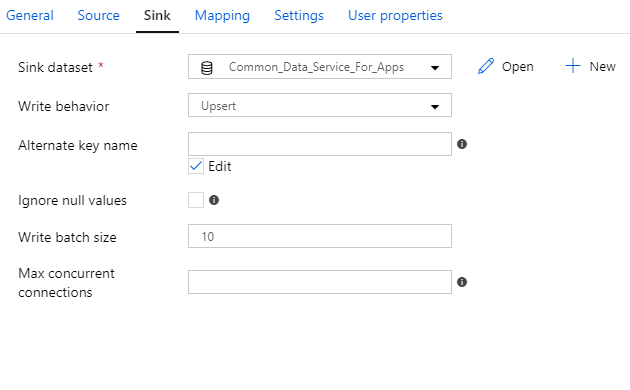Click the database icon in Sink dataset
The width and height of the screenshot is (630, 390).
(207, 67)
